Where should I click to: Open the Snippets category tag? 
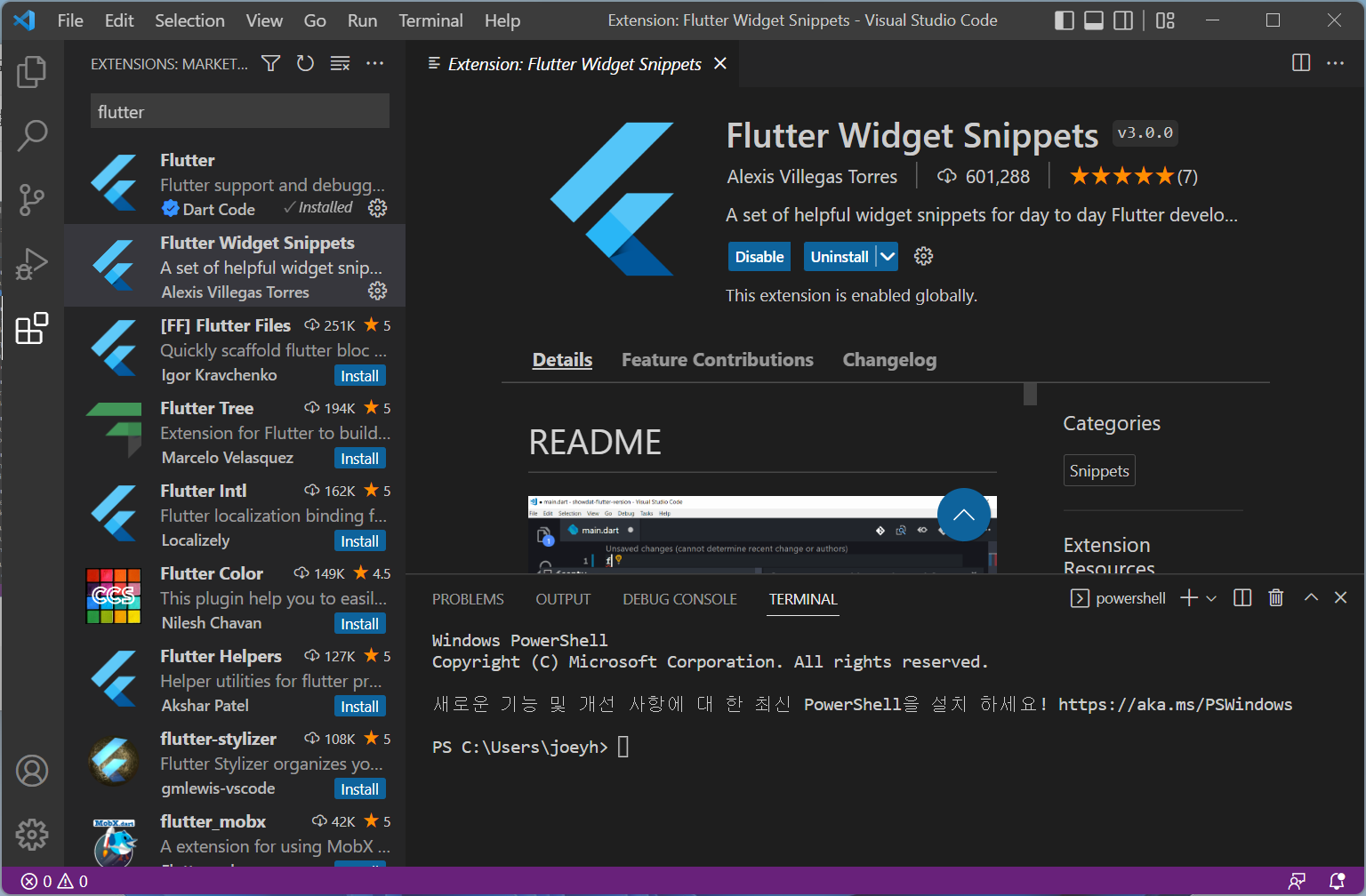pyautogui.click(x=1099, y=470)
